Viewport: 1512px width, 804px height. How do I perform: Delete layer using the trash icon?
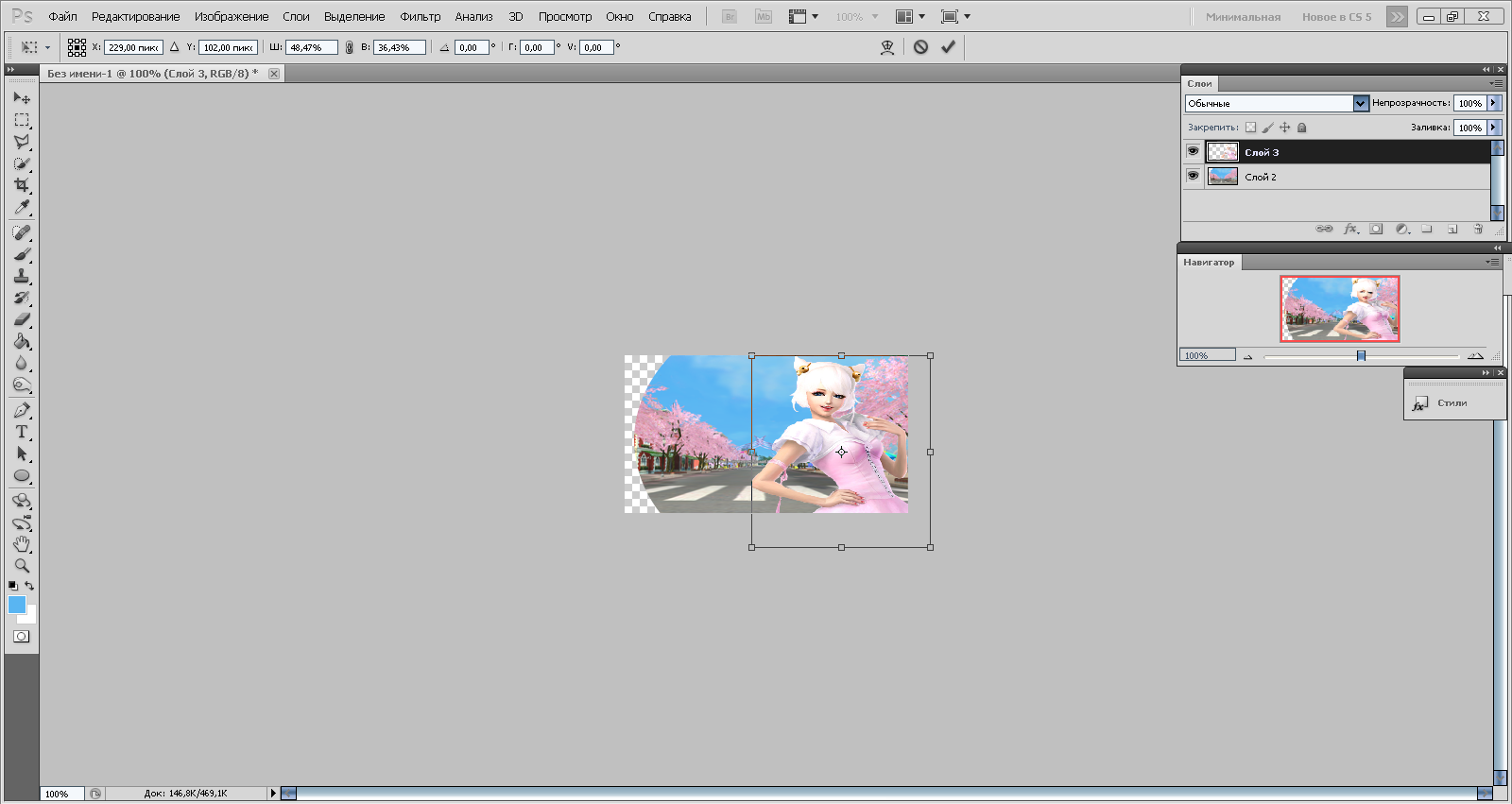pos(1478,229)
